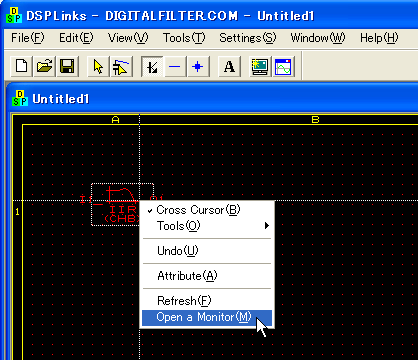This screenshot has height=360, width=418.
Task: Select the blue junction dot tool
Action: pyautogui.click(x=198, y=66)
